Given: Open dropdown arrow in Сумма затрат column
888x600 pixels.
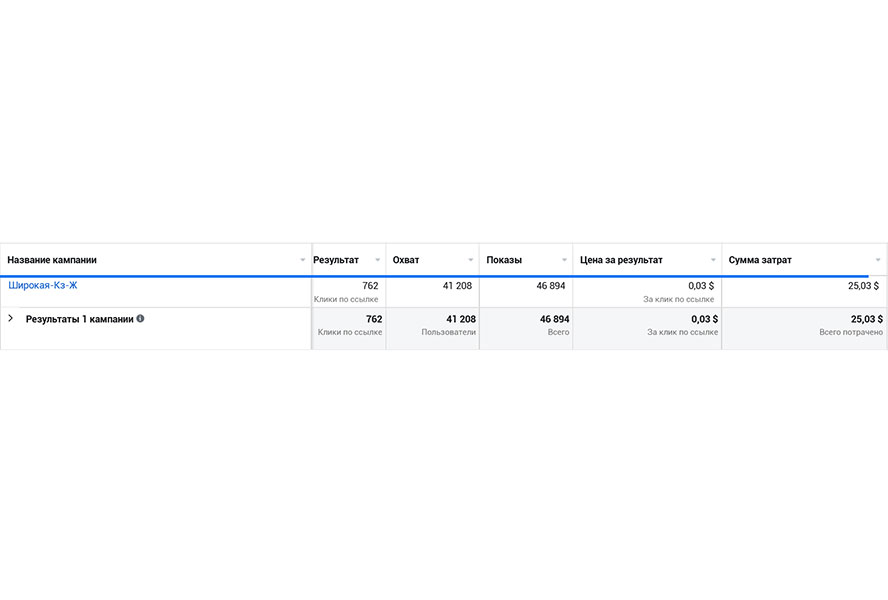Looking at the screenshot, I should [x=878, y=260].
